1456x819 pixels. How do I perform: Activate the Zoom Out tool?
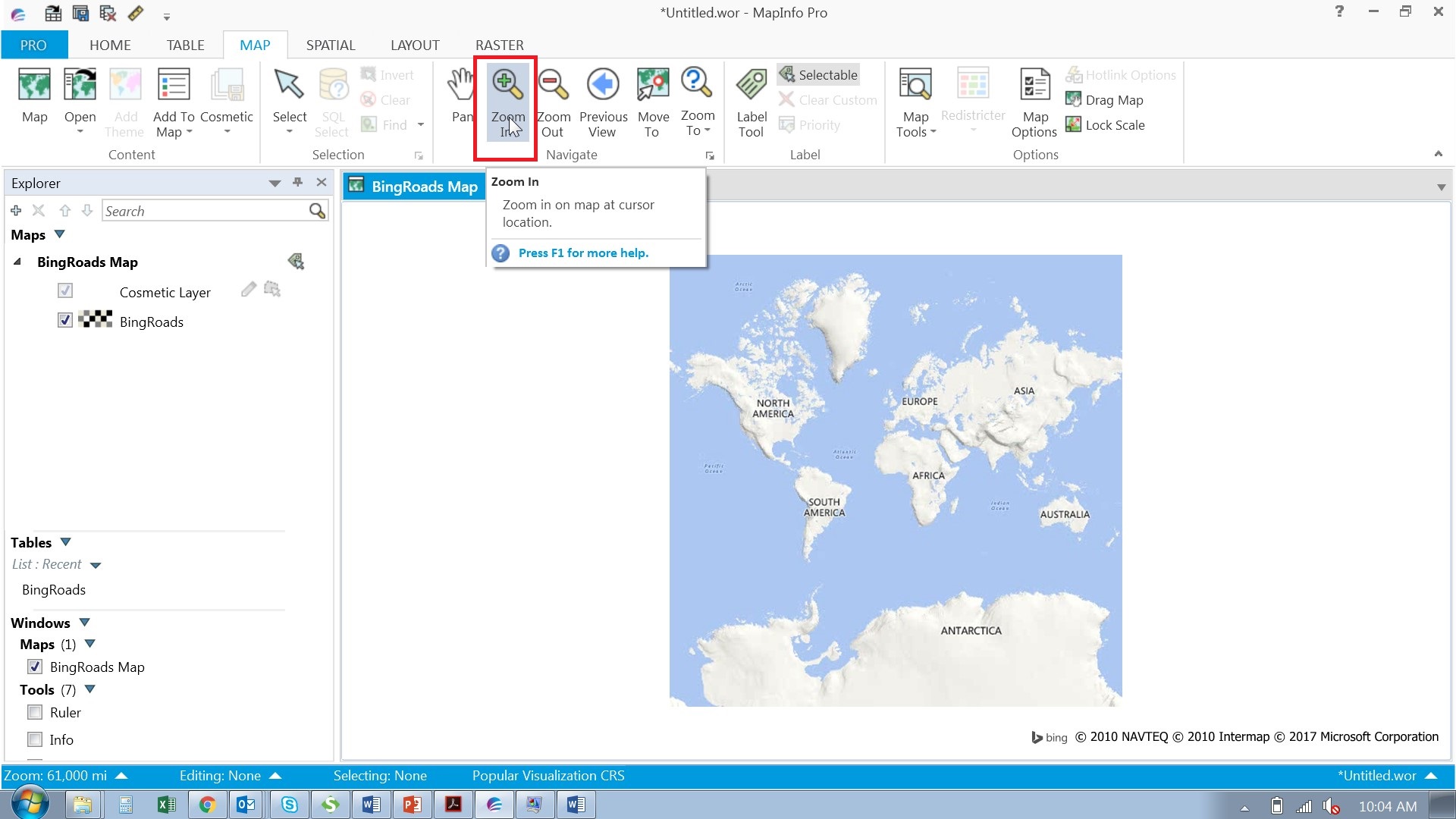[554, 99]
